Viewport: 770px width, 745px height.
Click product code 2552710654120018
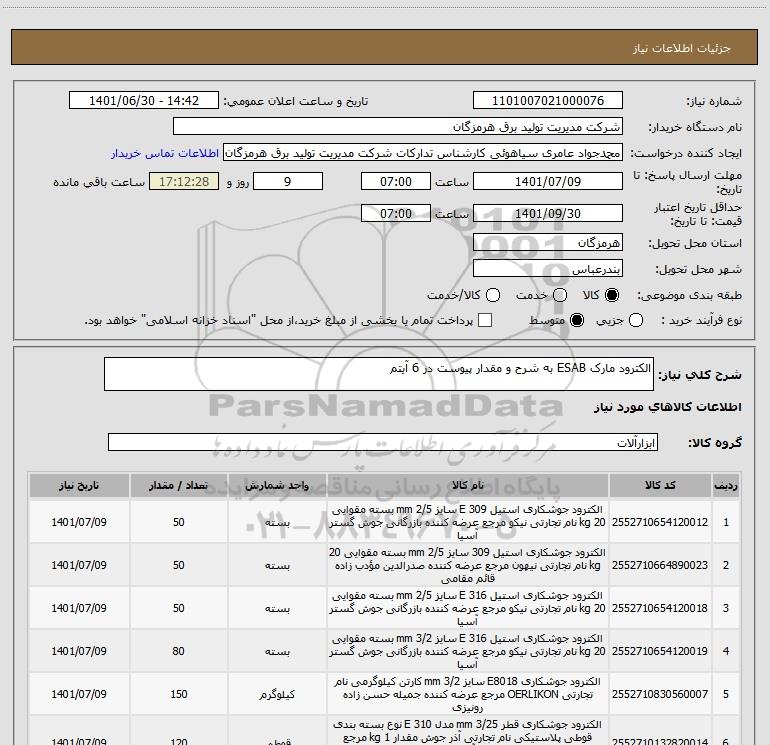[660, 608]
